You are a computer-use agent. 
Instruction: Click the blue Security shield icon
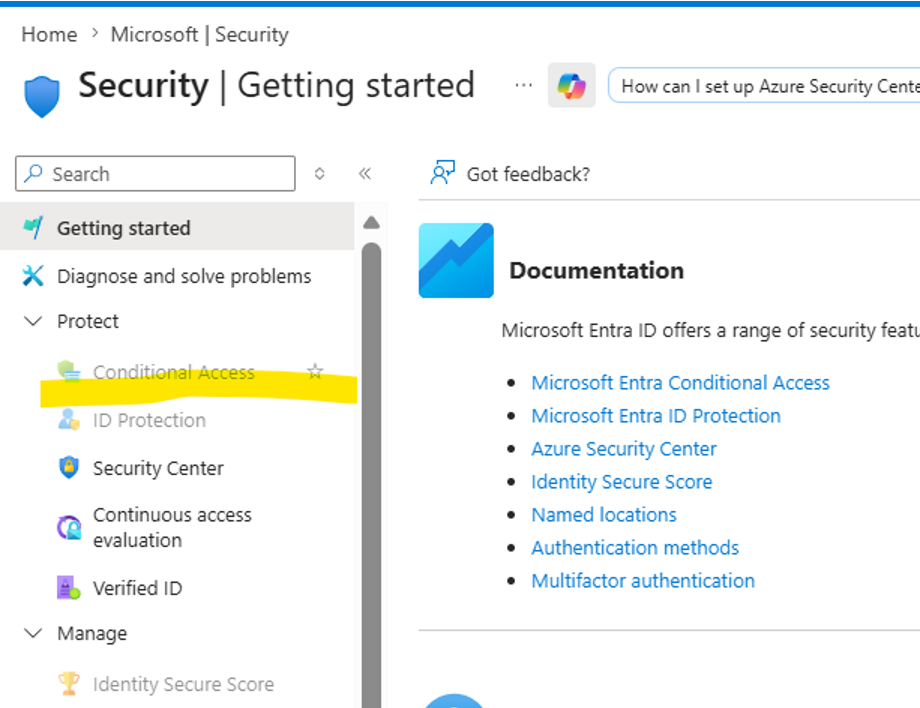pyautogui.click(x=42, y=96)
